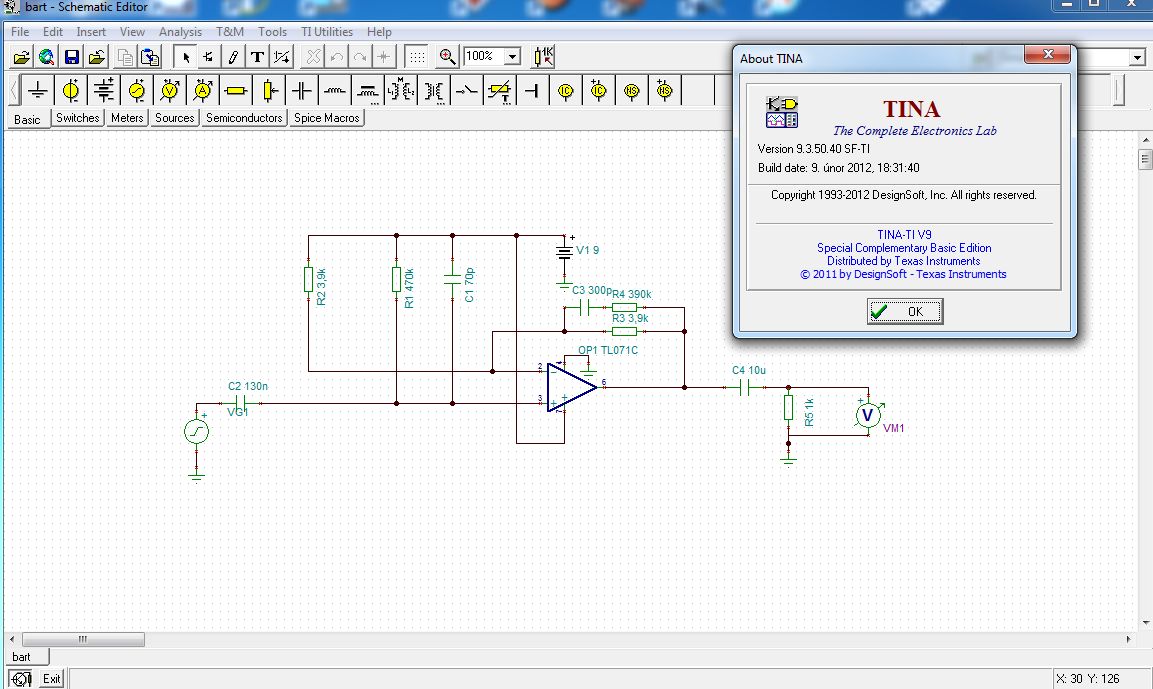The height and width of the screenshot is (689, 1153).
Task: Click the web-search globe toolbar icon
Action: [x=46, y=57]
